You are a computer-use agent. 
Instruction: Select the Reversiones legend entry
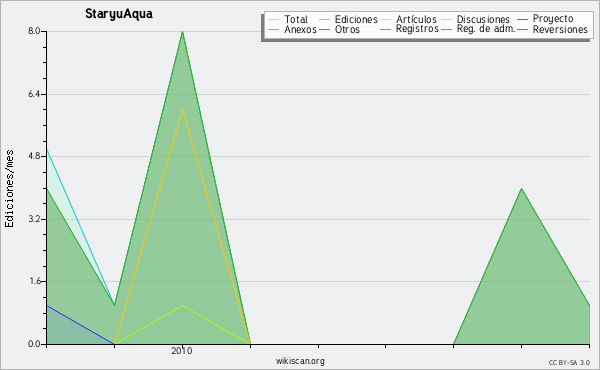pyautogui.click(x=560, y=29)
